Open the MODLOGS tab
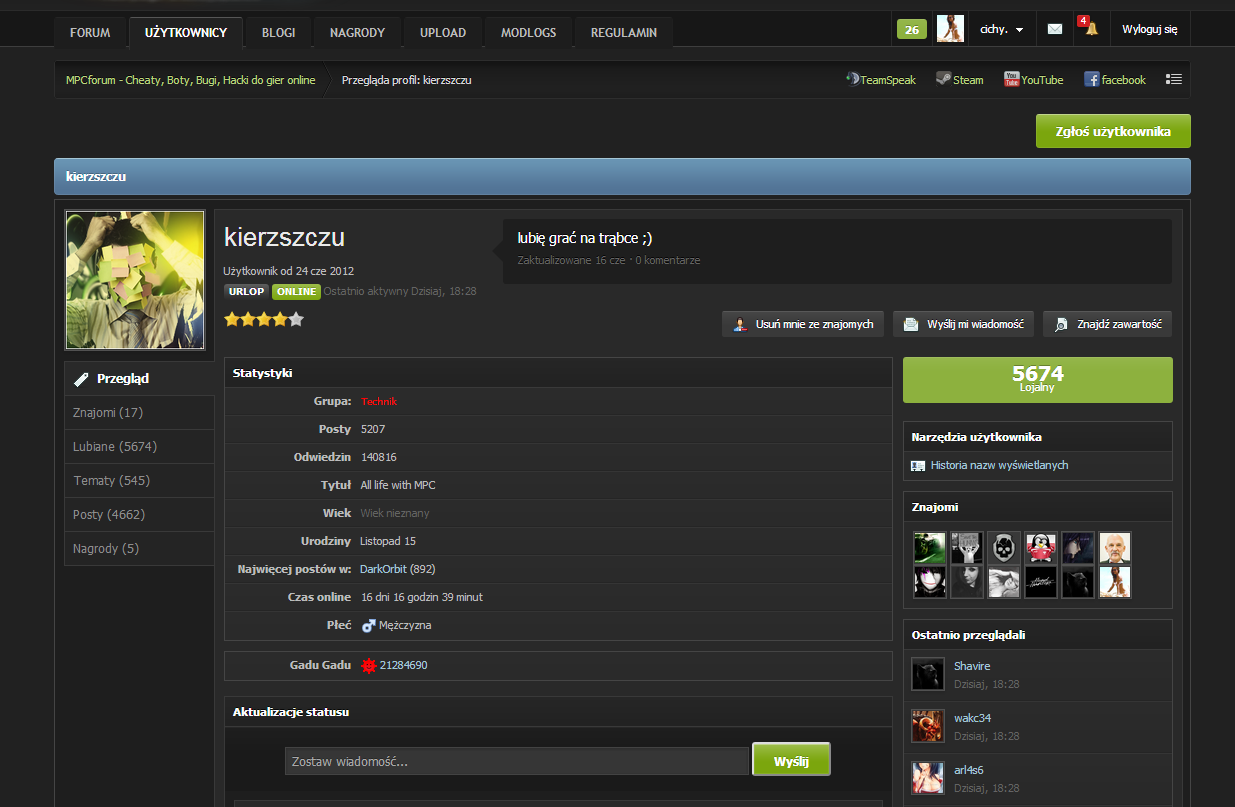 click(x=528, y=32)
